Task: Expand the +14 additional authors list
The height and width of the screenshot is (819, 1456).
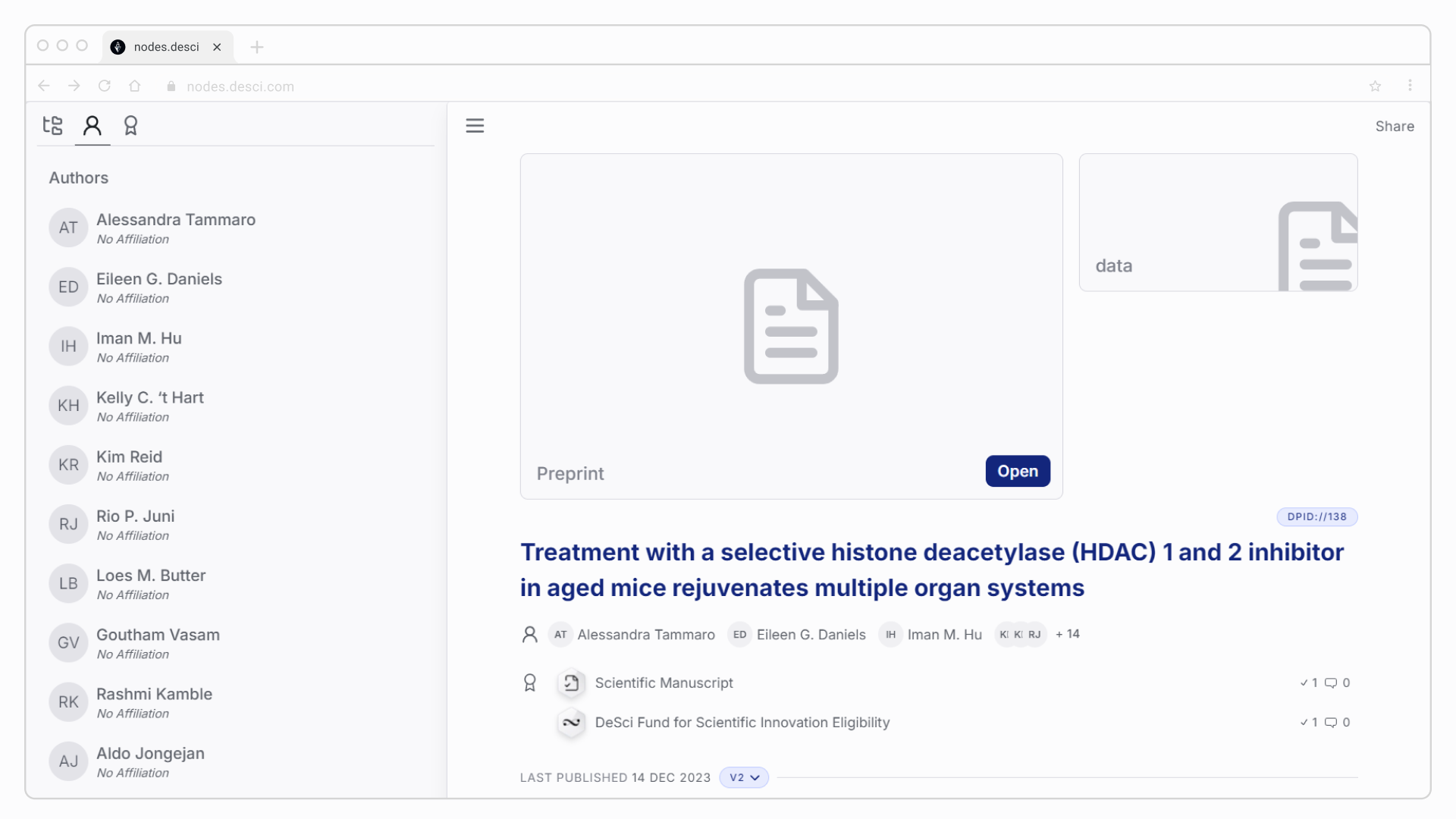Action: coord(1067,634)
